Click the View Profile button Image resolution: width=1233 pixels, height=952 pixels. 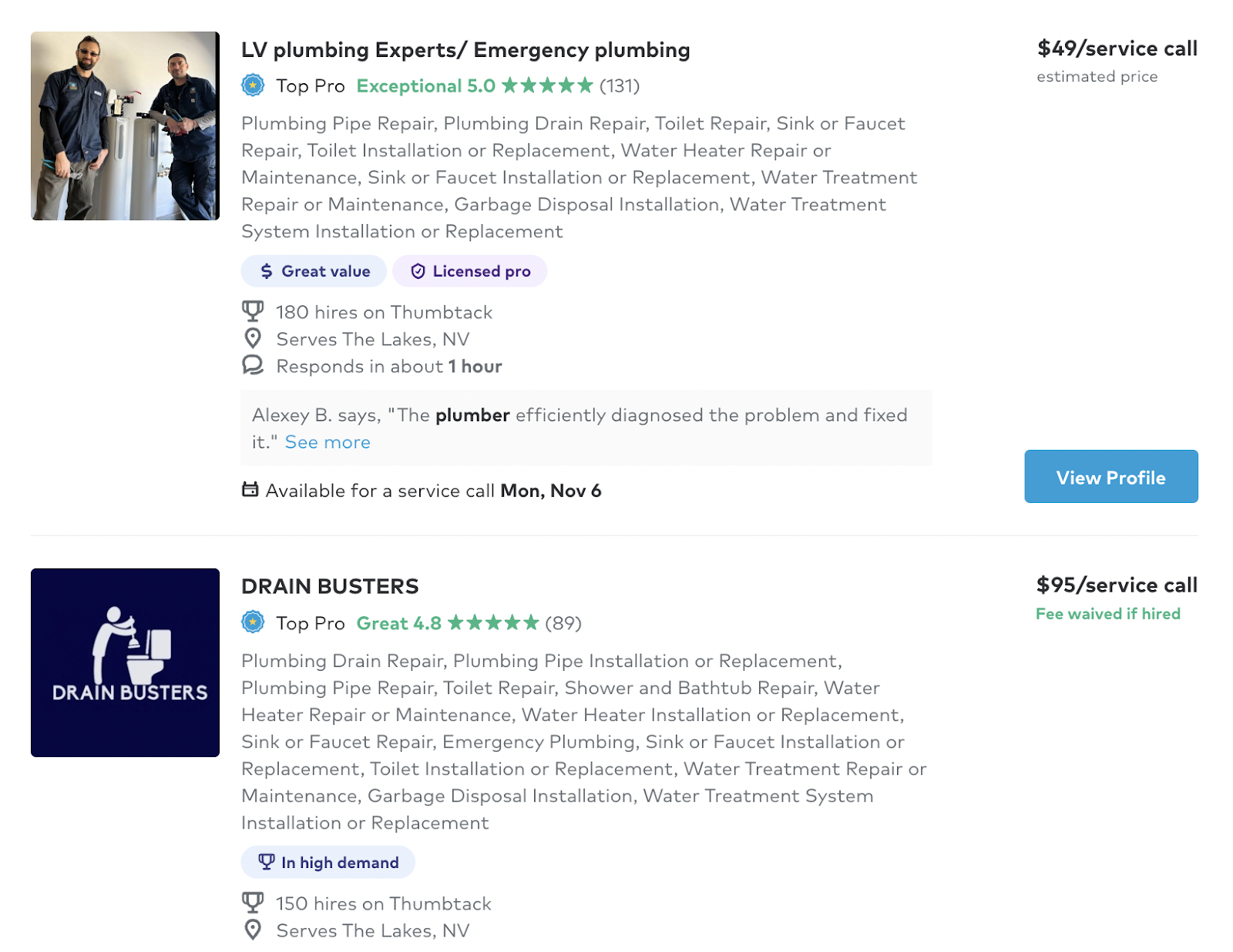[x=1110, y=476]
